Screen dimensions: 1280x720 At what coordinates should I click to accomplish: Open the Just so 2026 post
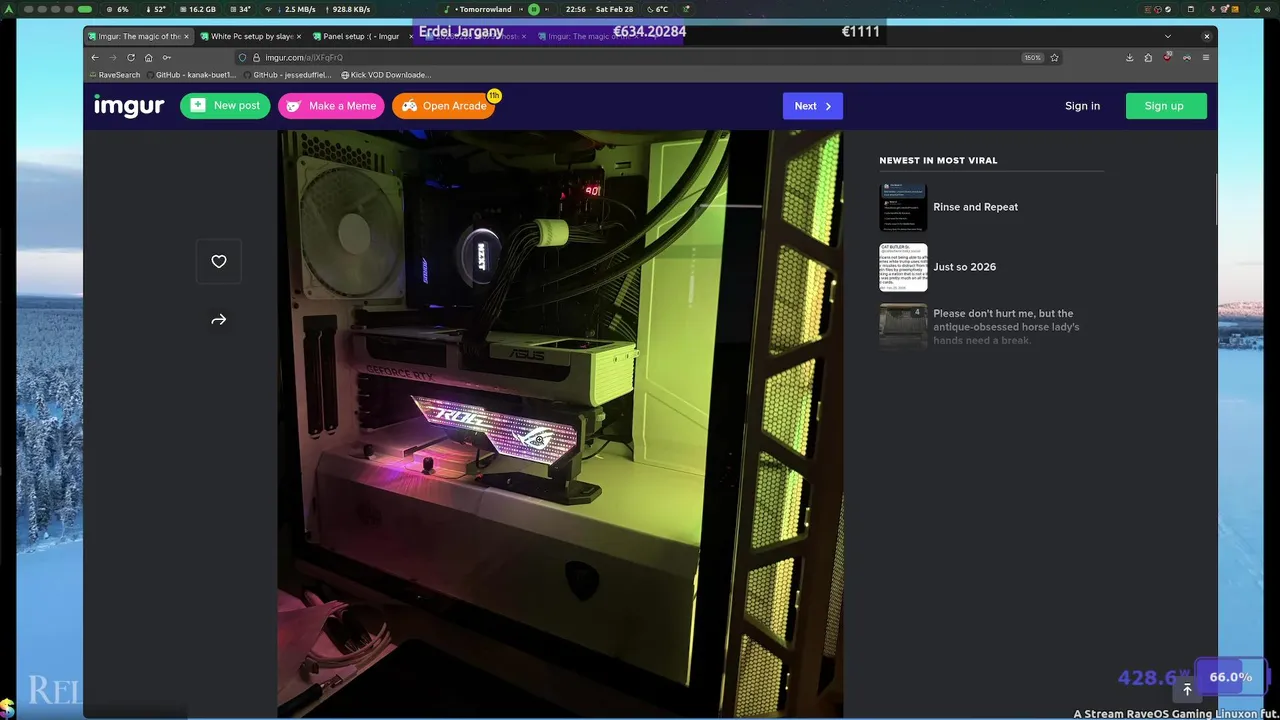coord(964,267)
